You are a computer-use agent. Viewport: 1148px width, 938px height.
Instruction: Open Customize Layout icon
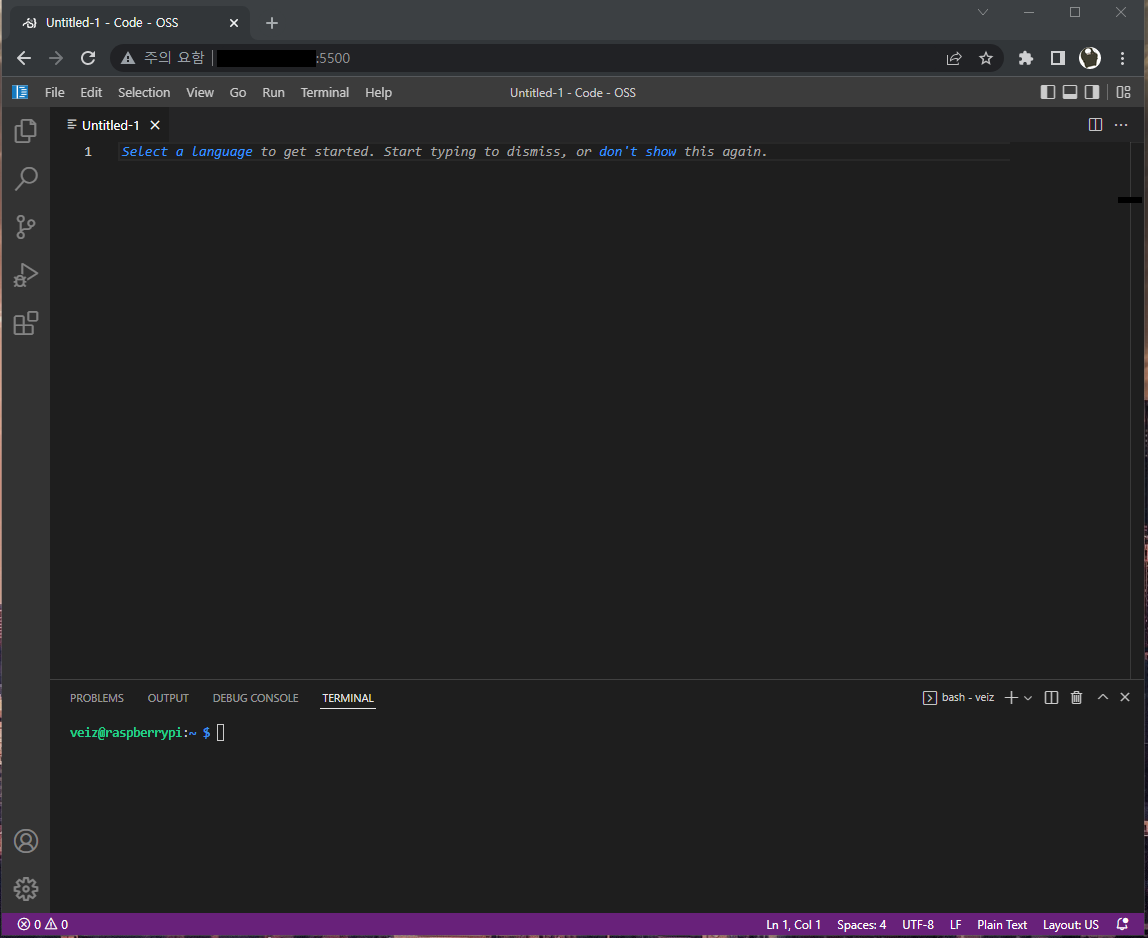pyautogui.click(x=1123, y=92)
